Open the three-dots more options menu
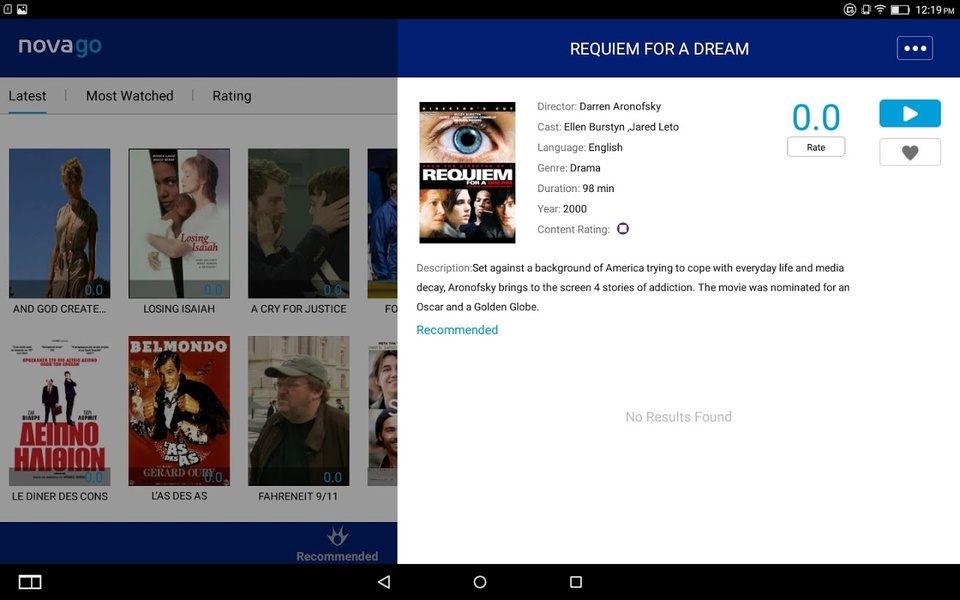Viewport: 960px width, 600px height. [x=915, y=48]
